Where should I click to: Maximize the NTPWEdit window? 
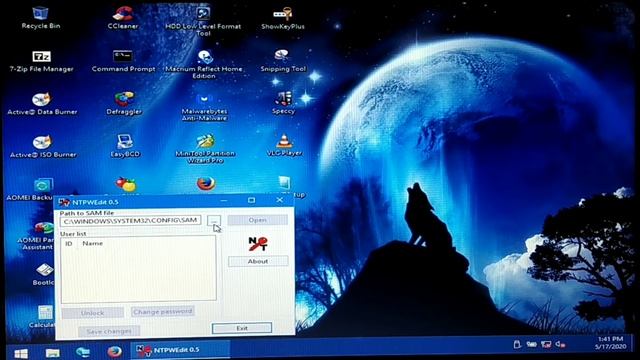click(x=251, y=200)
